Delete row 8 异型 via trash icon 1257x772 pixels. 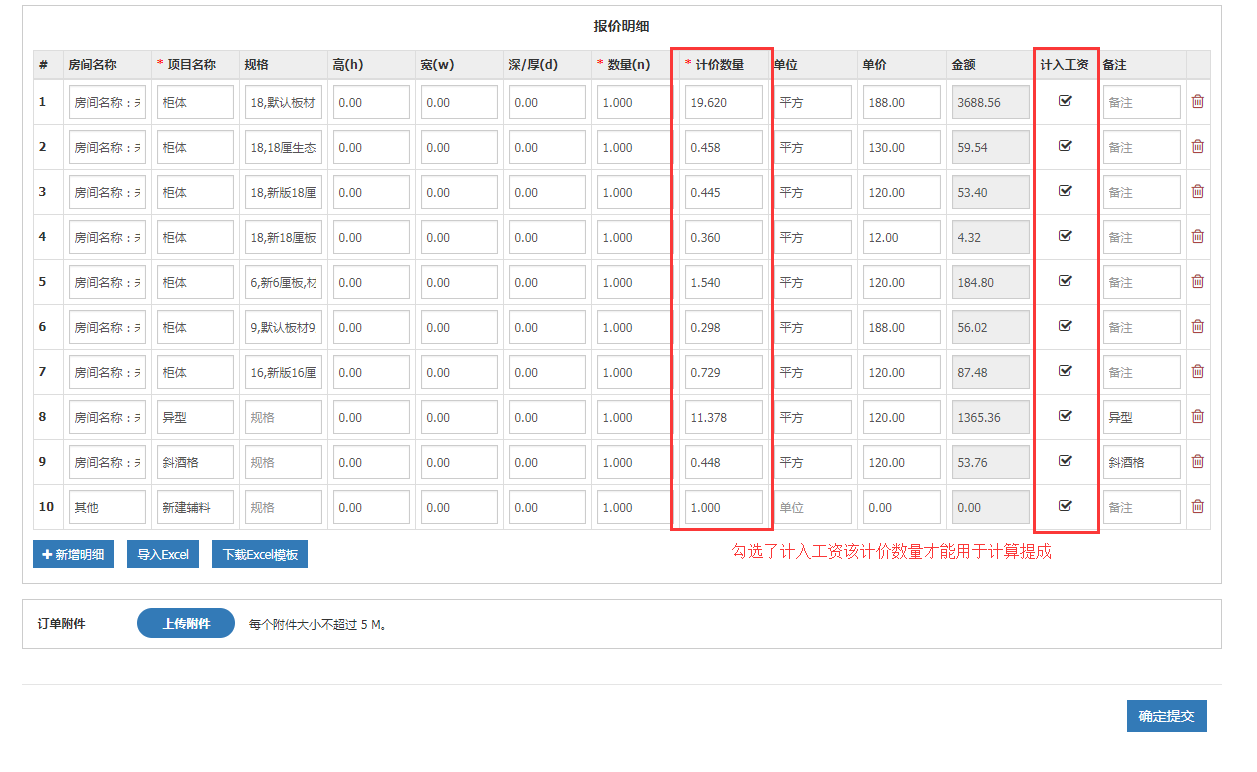click(x=1197, y=416)
